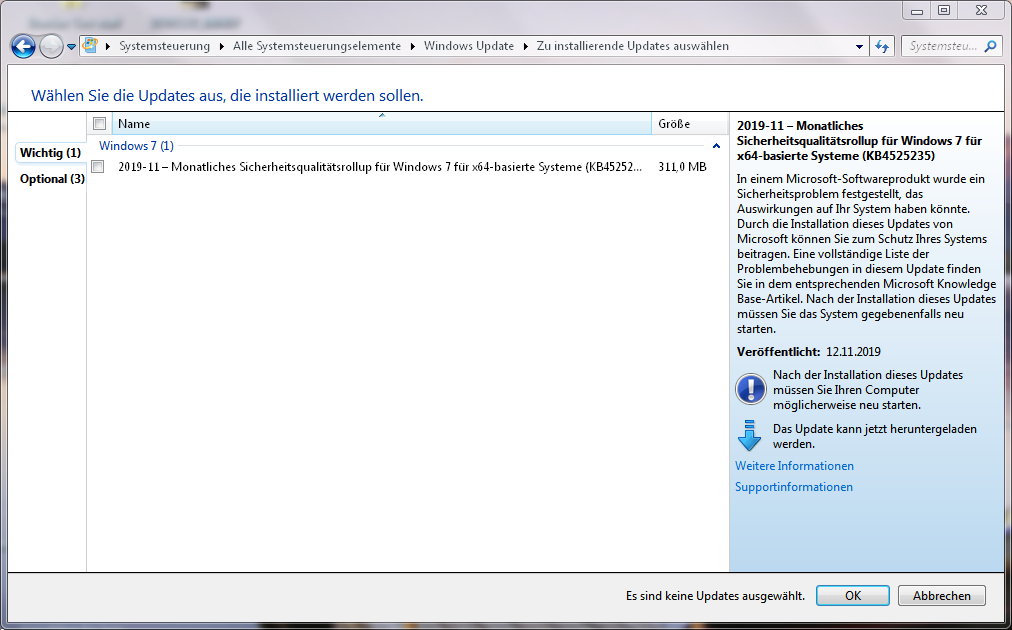Click Windows Update in the breadcrumb
The width and height of the screenshot is (1012, 630).
[469, 46]
